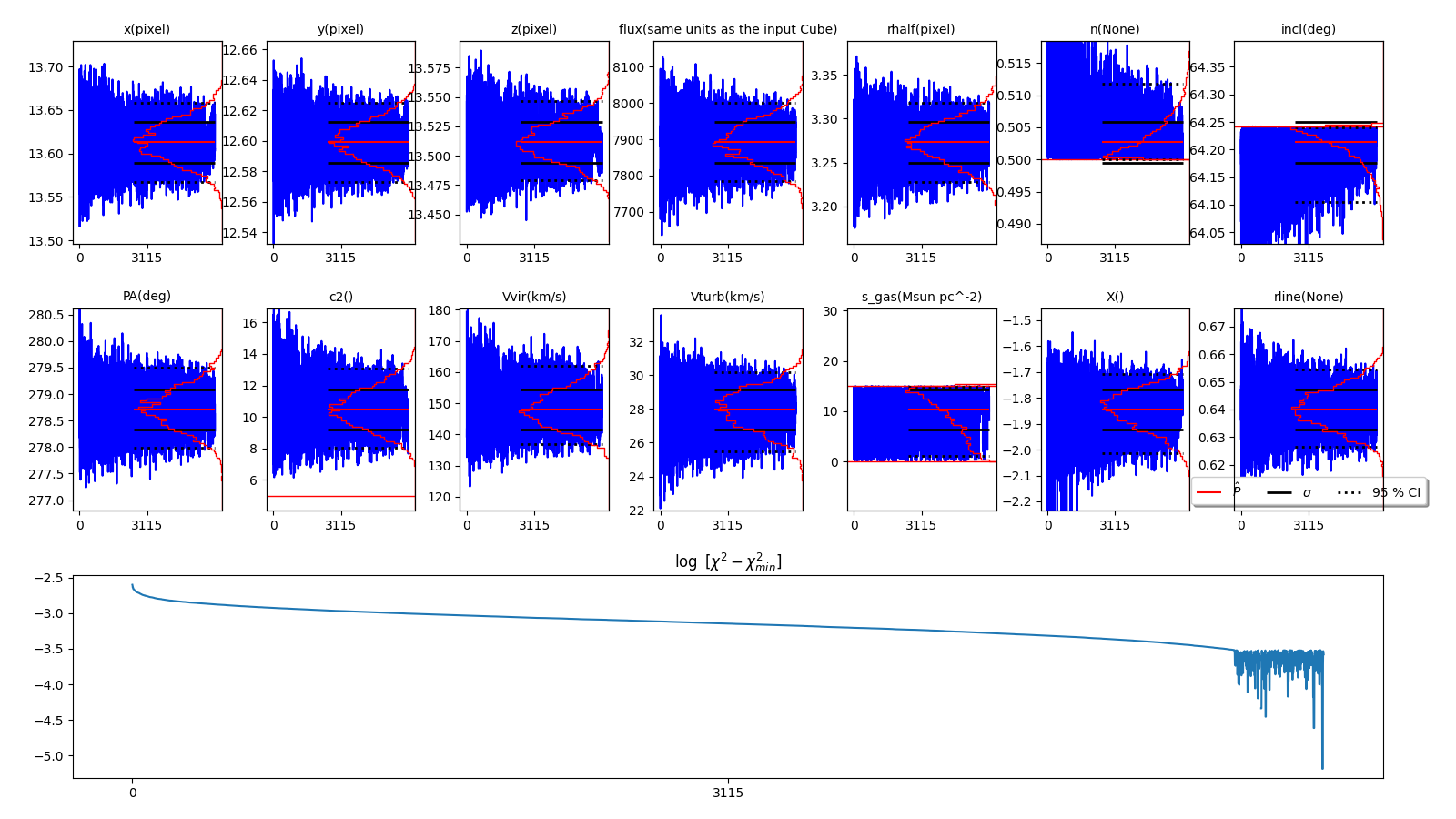Click the rline(None) subplot title
This screenshot has height=819, width=1456.
(x=1308, y=297)
